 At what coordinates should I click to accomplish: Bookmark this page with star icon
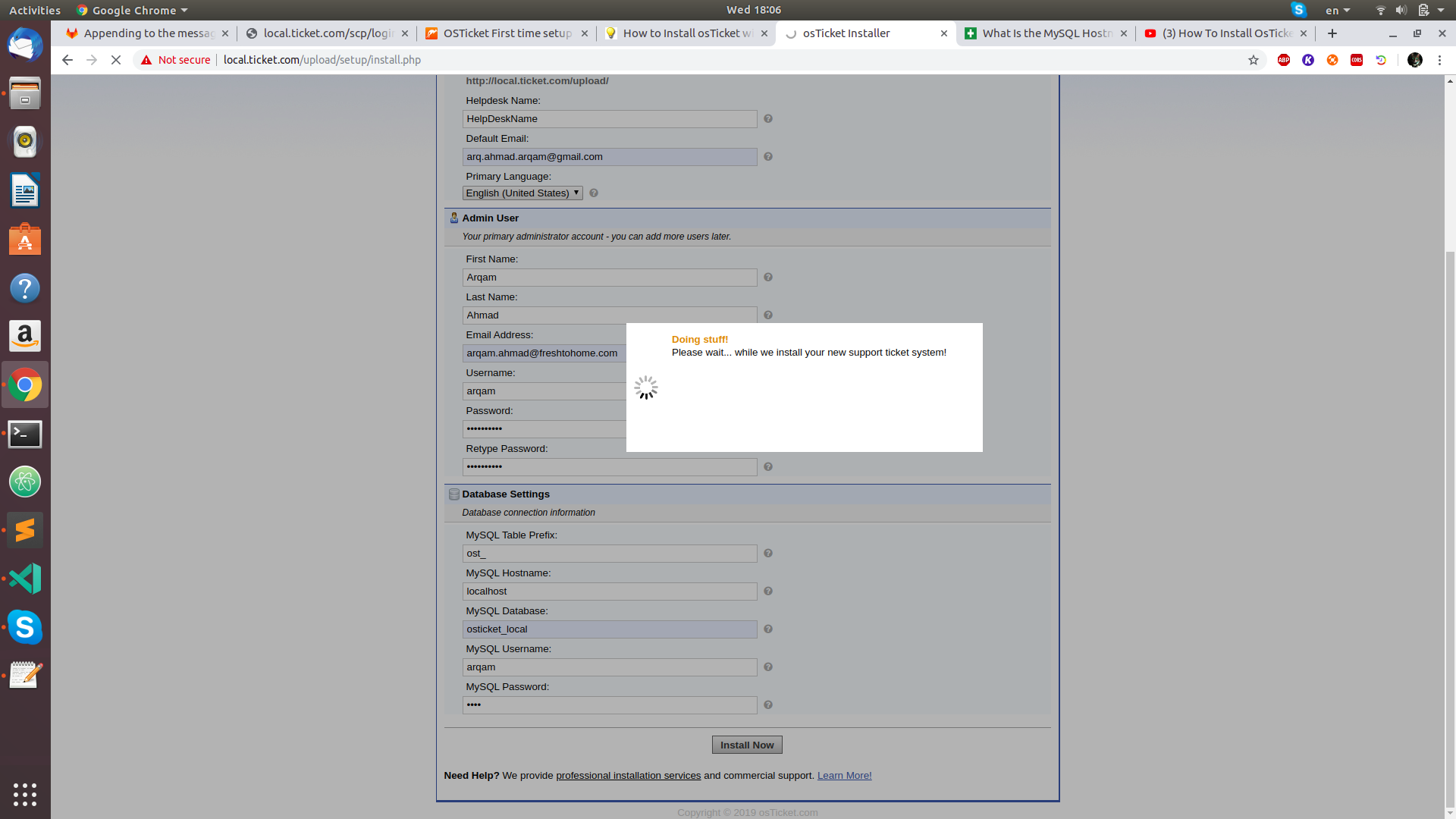(1254, 60)
